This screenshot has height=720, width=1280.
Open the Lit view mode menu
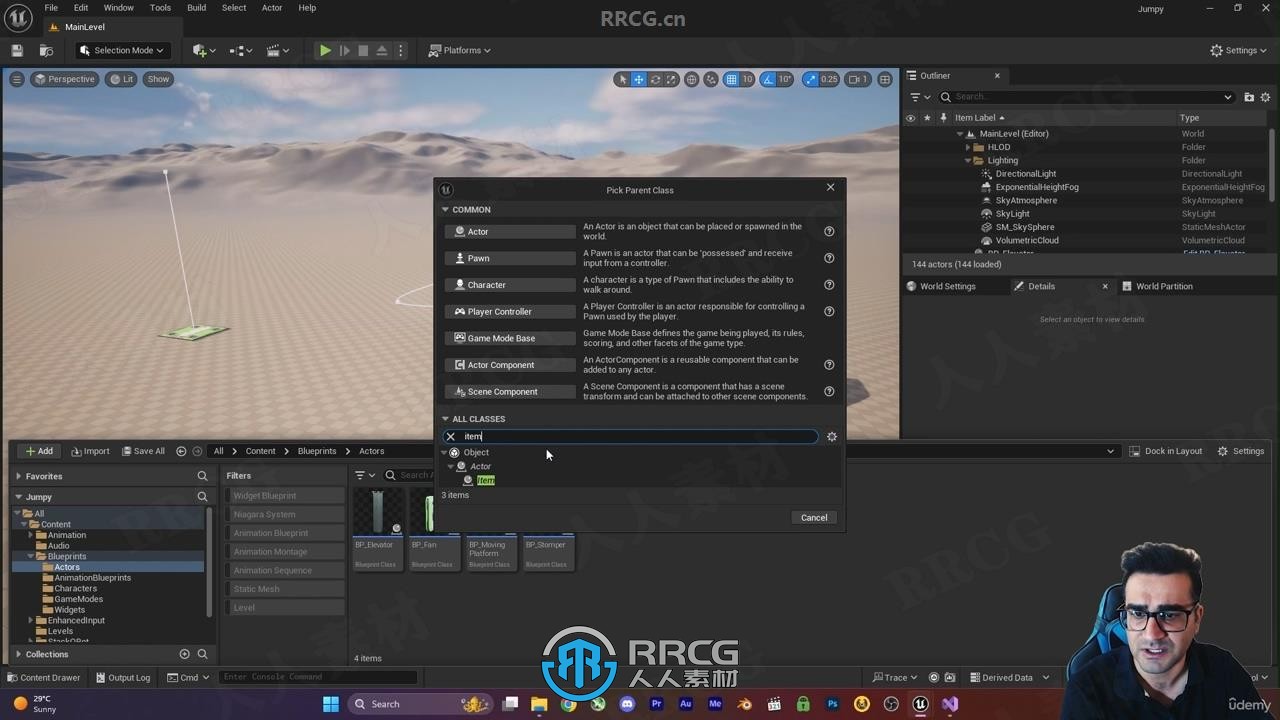point(122,79)
